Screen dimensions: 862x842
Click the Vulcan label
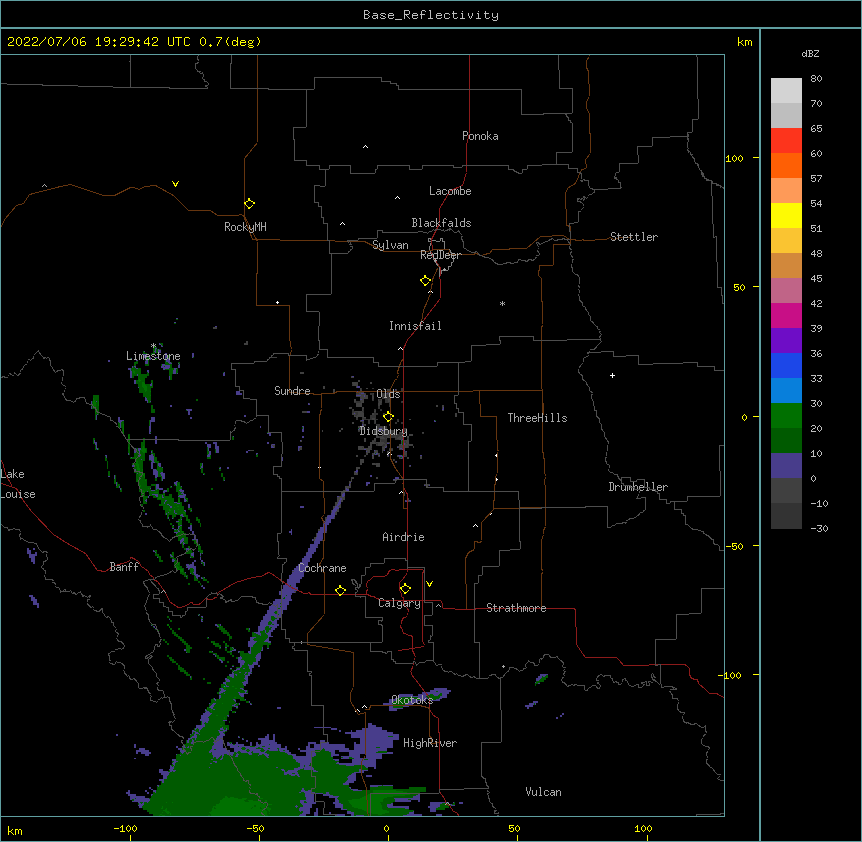pyautogui.click(x=543, y=792)
